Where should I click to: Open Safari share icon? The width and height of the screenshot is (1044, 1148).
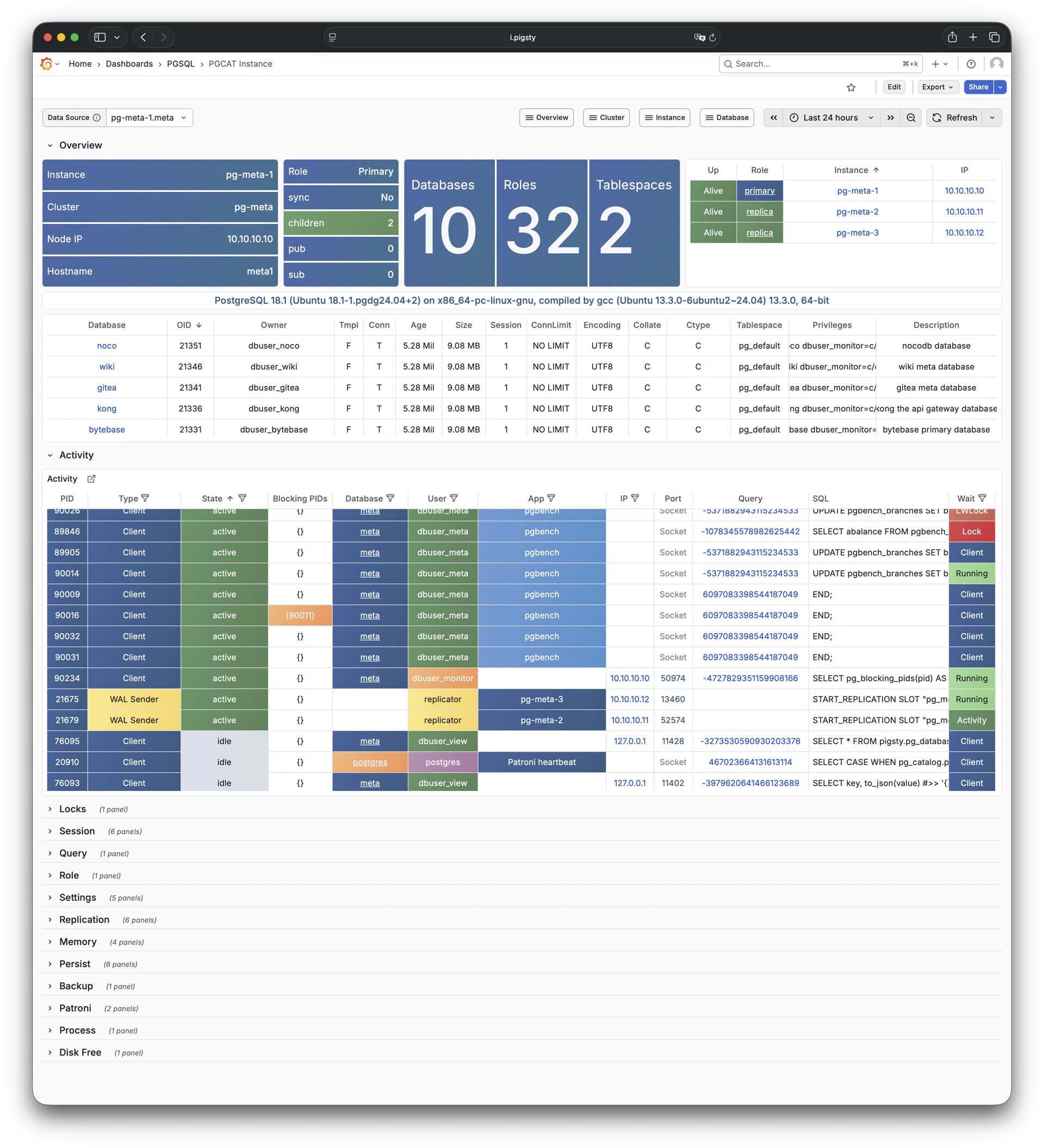click(x=952, y=37)
